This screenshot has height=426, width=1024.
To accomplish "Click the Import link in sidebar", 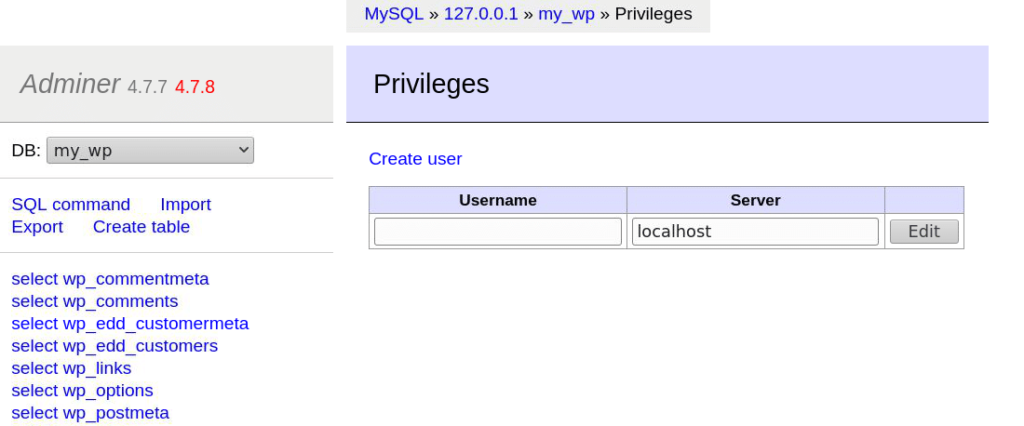I will click(185, 204).
